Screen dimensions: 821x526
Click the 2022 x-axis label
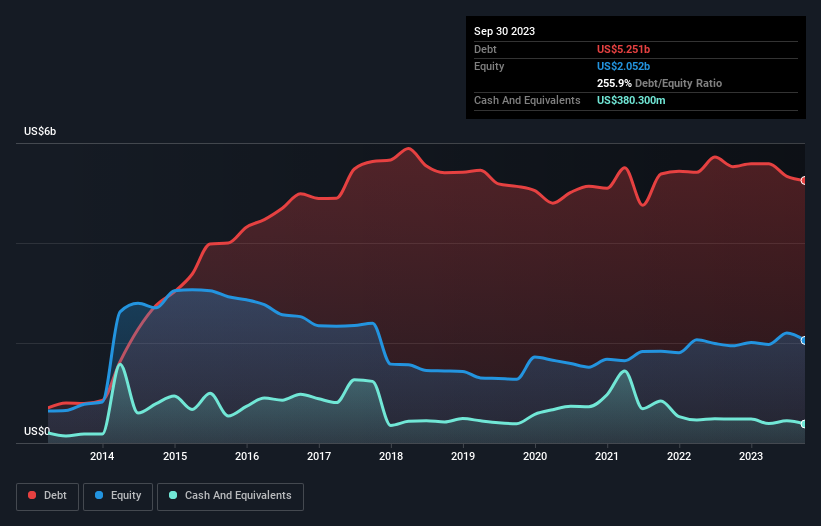pos(679,456)
